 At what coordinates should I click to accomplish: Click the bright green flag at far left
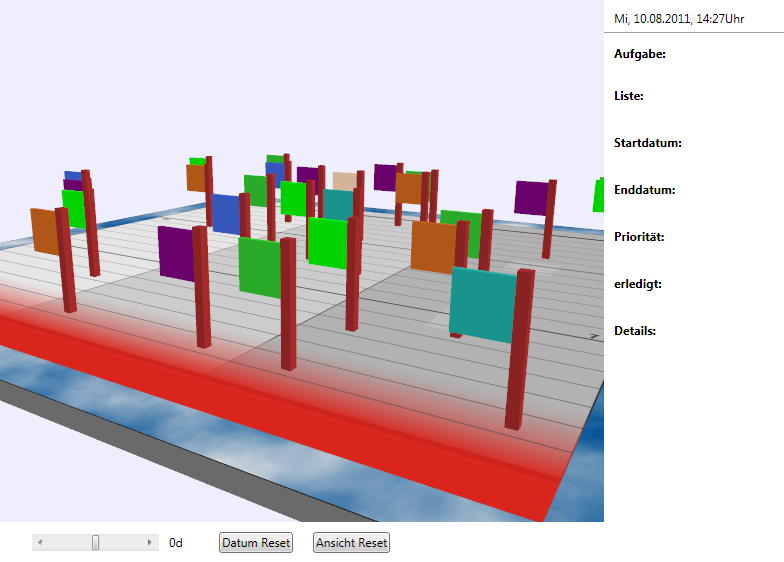click(73, 208)
